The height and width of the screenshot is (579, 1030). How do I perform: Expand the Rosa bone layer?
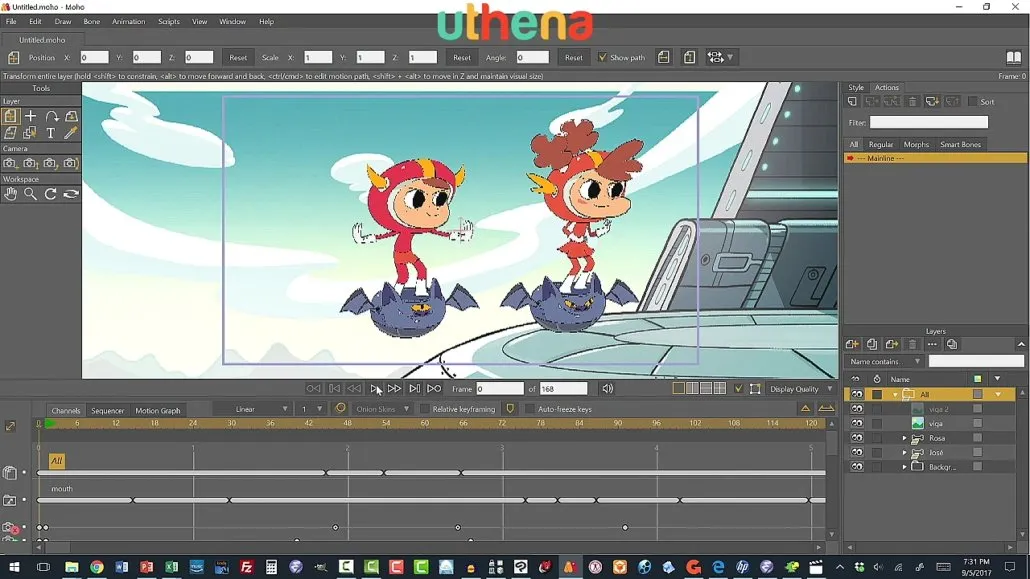pyautogui.click(x=905, y=438)
